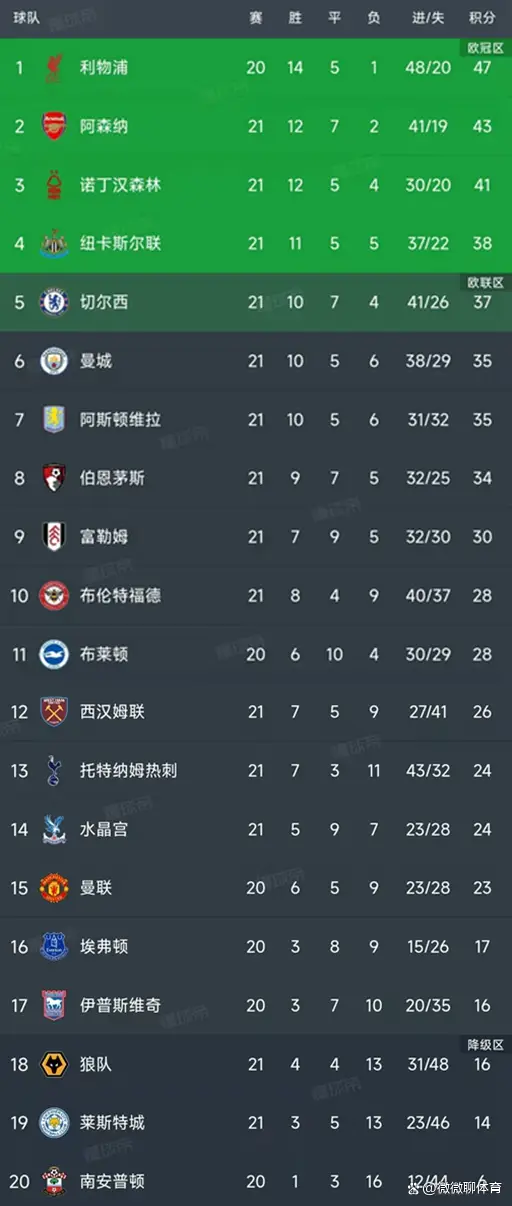512x1206 pixels.
Task: Click the 降级区 zone label
Action: click(x=486, y=1045)
